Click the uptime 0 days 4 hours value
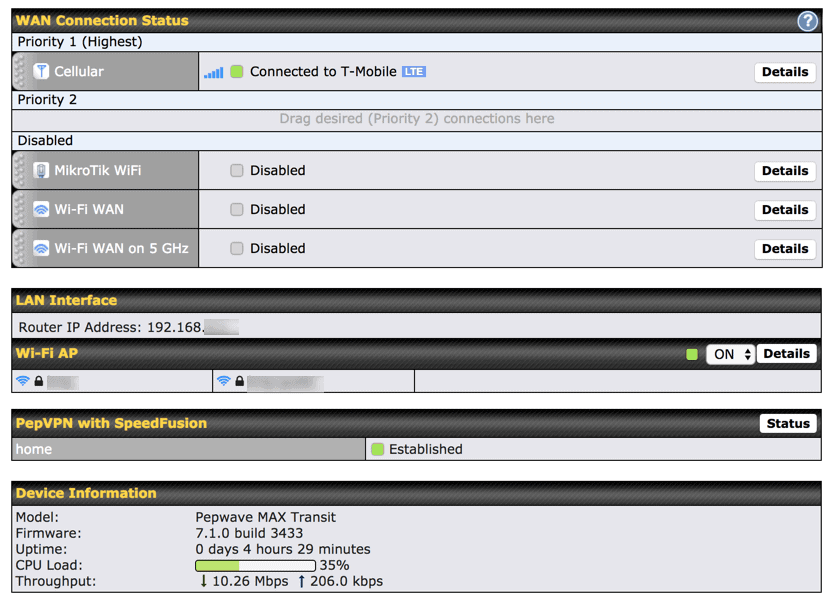This screenshot has width=839, height=610. (283, 550)
